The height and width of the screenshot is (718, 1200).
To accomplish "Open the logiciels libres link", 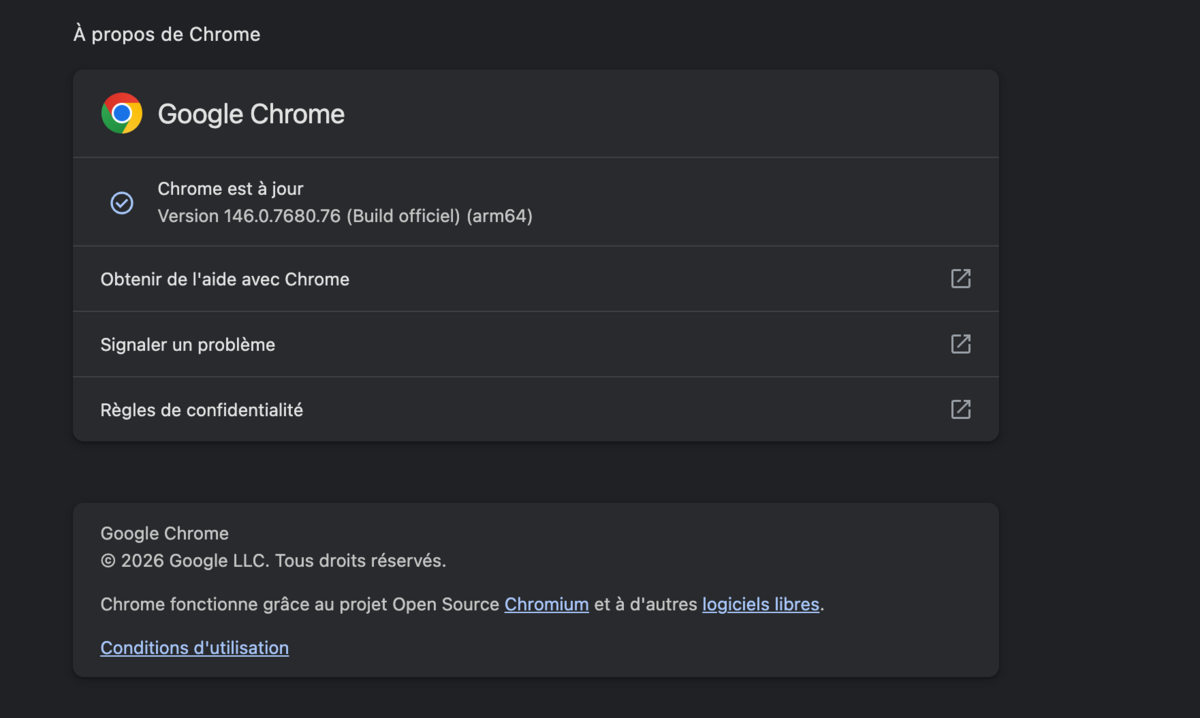I will point(760,604).
